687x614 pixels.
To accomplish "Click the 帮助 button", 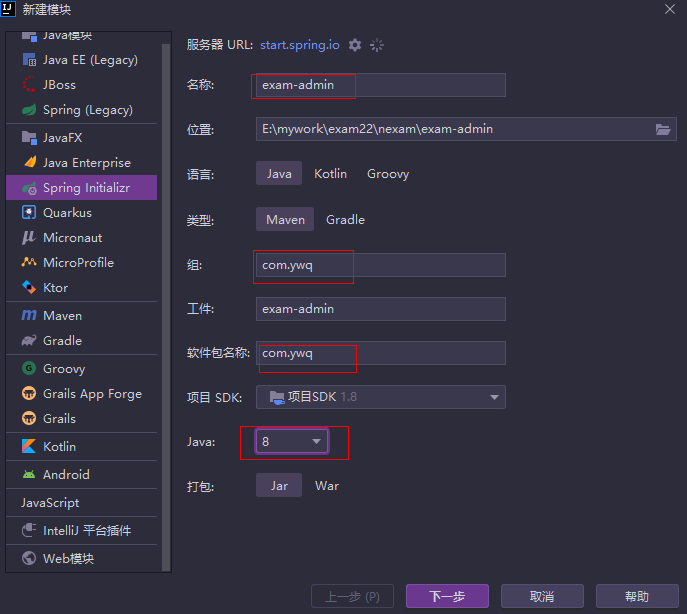I will (x=637, y=596).
